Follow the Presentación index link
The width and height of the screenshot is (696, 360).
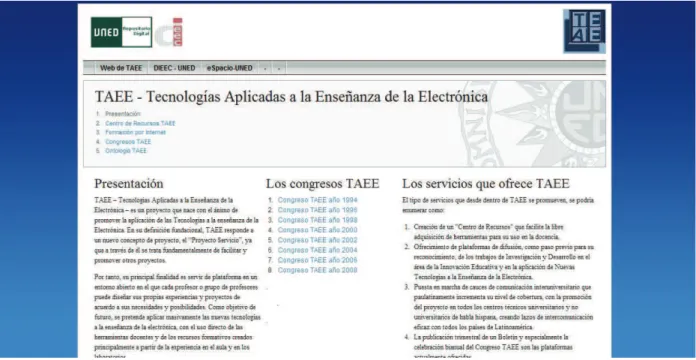[x=123, y=114]
